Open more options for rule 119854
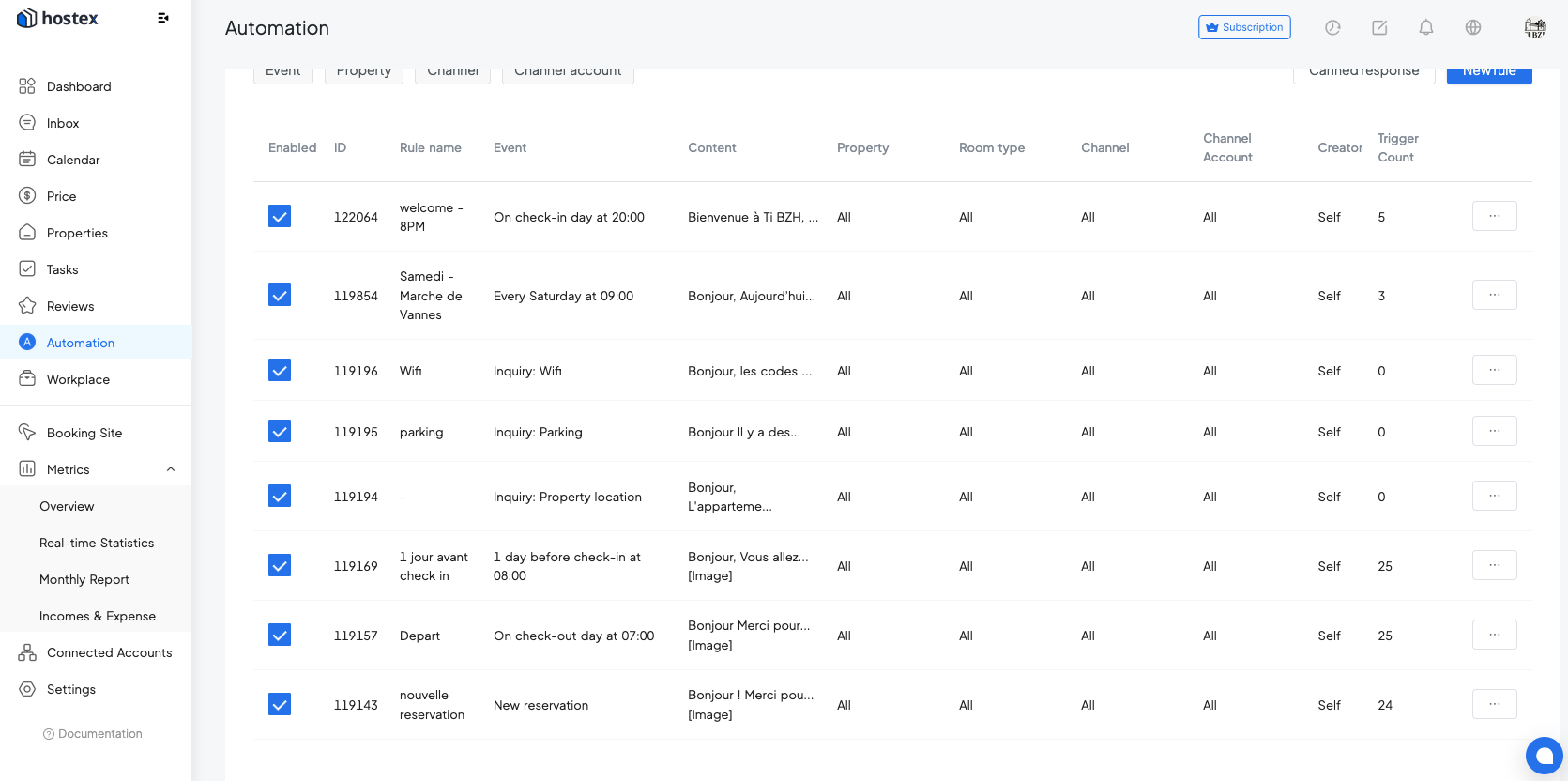Image resolution: width=1568 pixels, height=781 pixels. [x=1494, y=295]
